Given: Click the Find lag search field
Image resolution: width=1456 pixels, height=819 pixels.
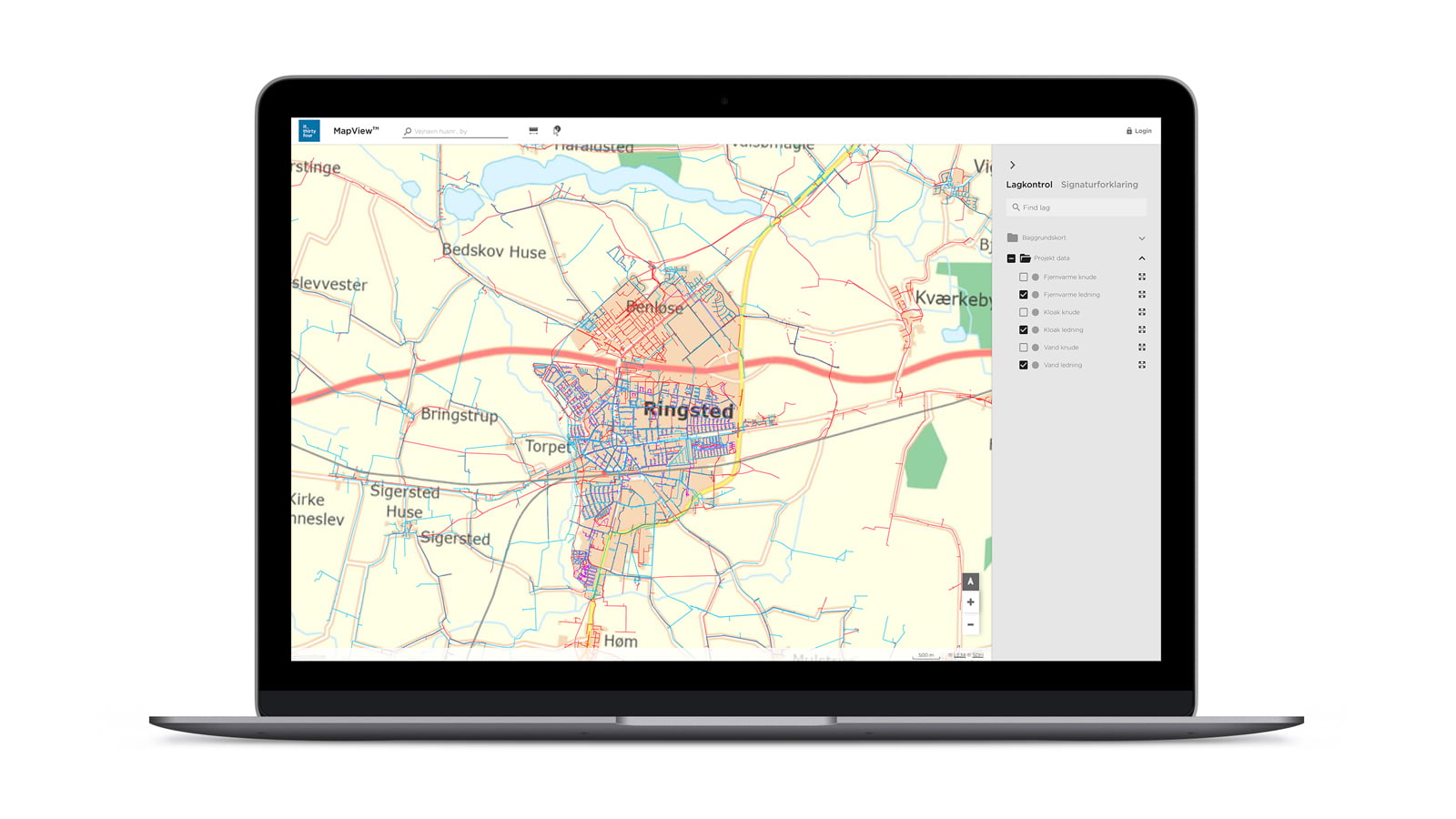Looking at the screenshot, I should pos(1078,207).
